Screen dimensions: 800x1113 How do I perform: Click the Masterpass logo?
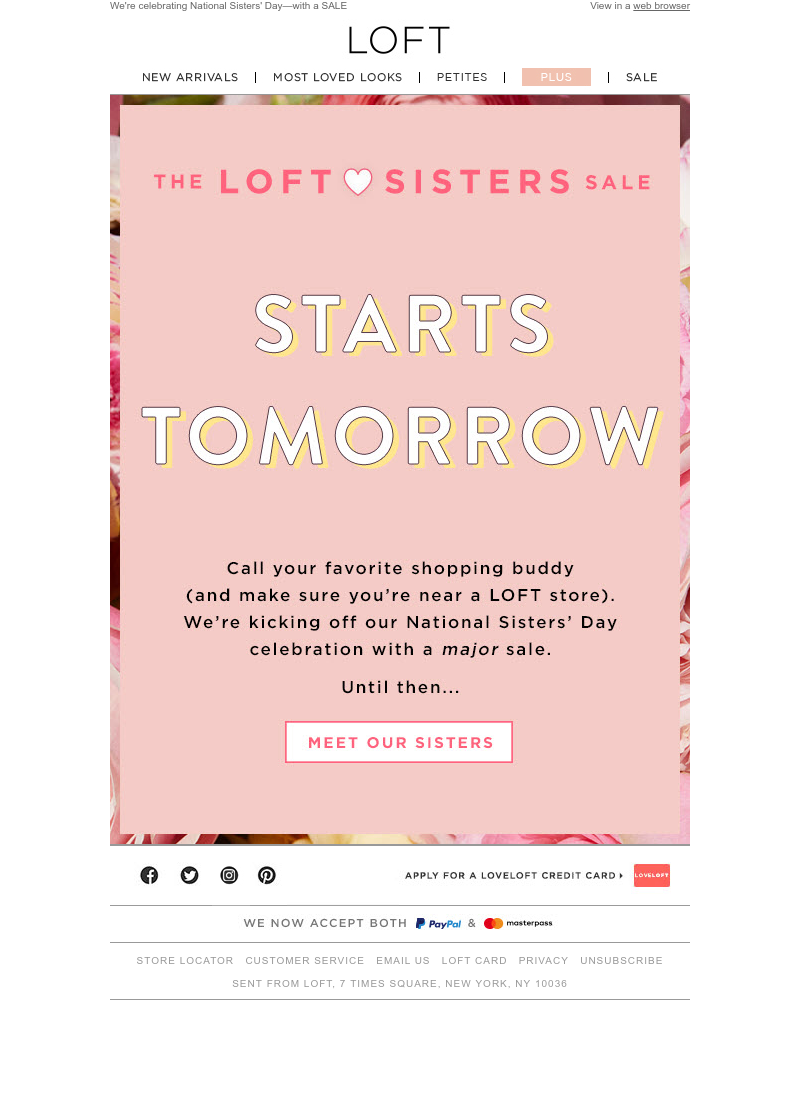click(x=518, y=923)
